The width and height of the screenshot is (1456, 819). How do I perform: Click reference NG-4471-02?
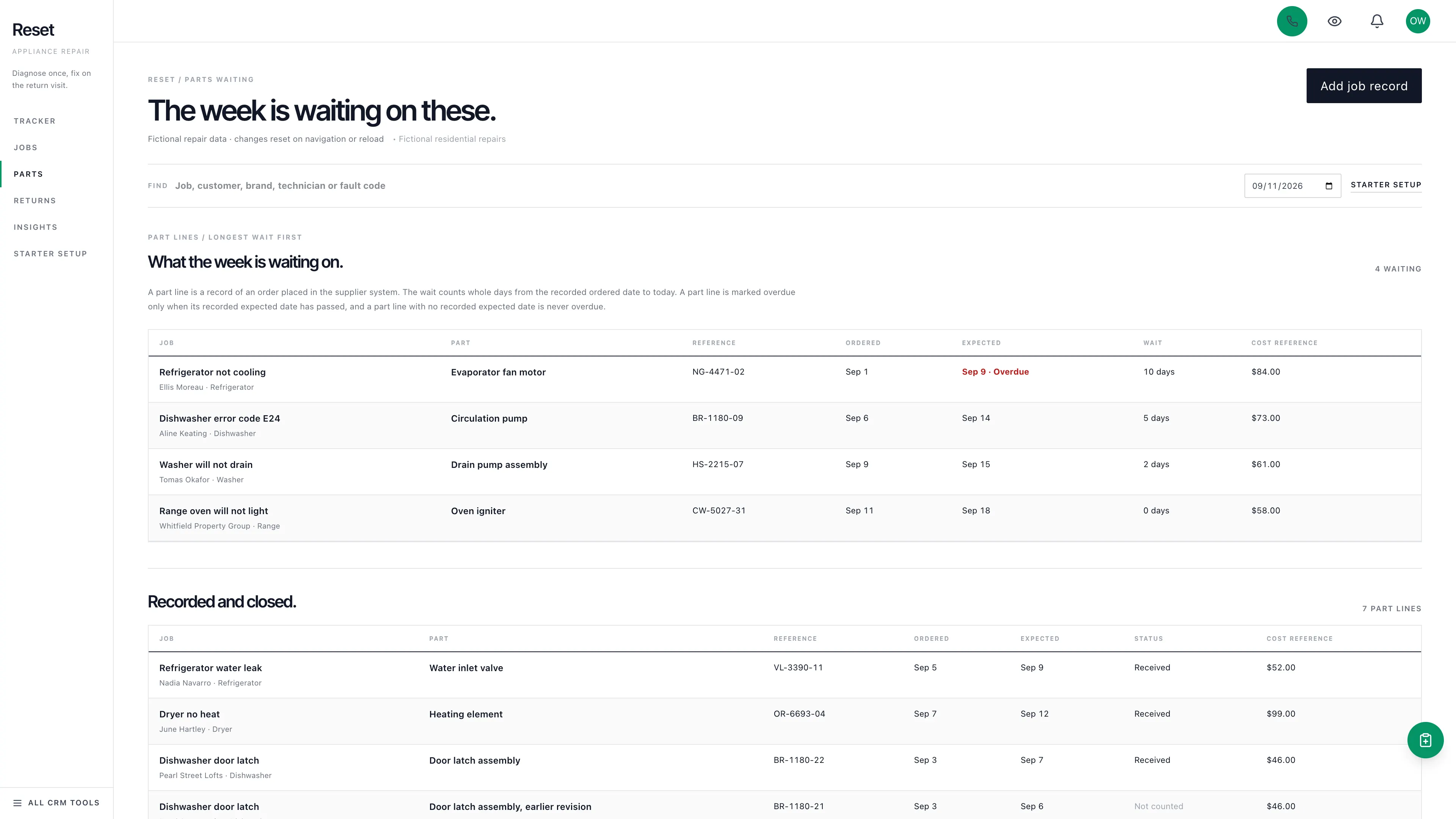pos(719,372)
